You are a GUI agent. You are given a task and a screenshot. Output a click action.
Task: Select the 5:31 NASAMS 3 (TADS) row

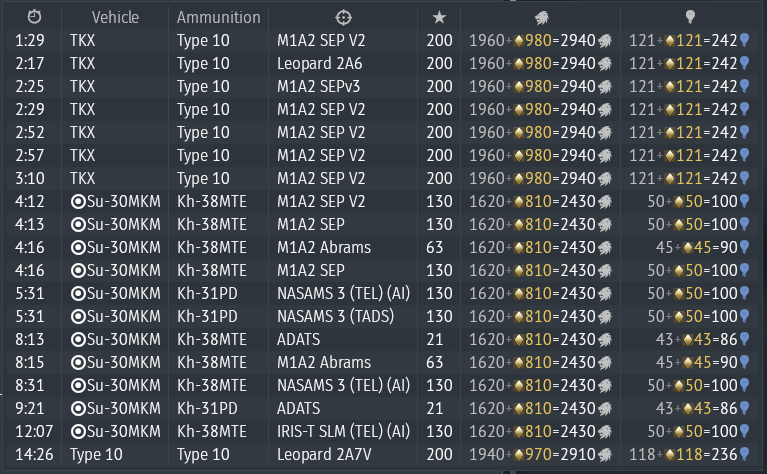384,316
